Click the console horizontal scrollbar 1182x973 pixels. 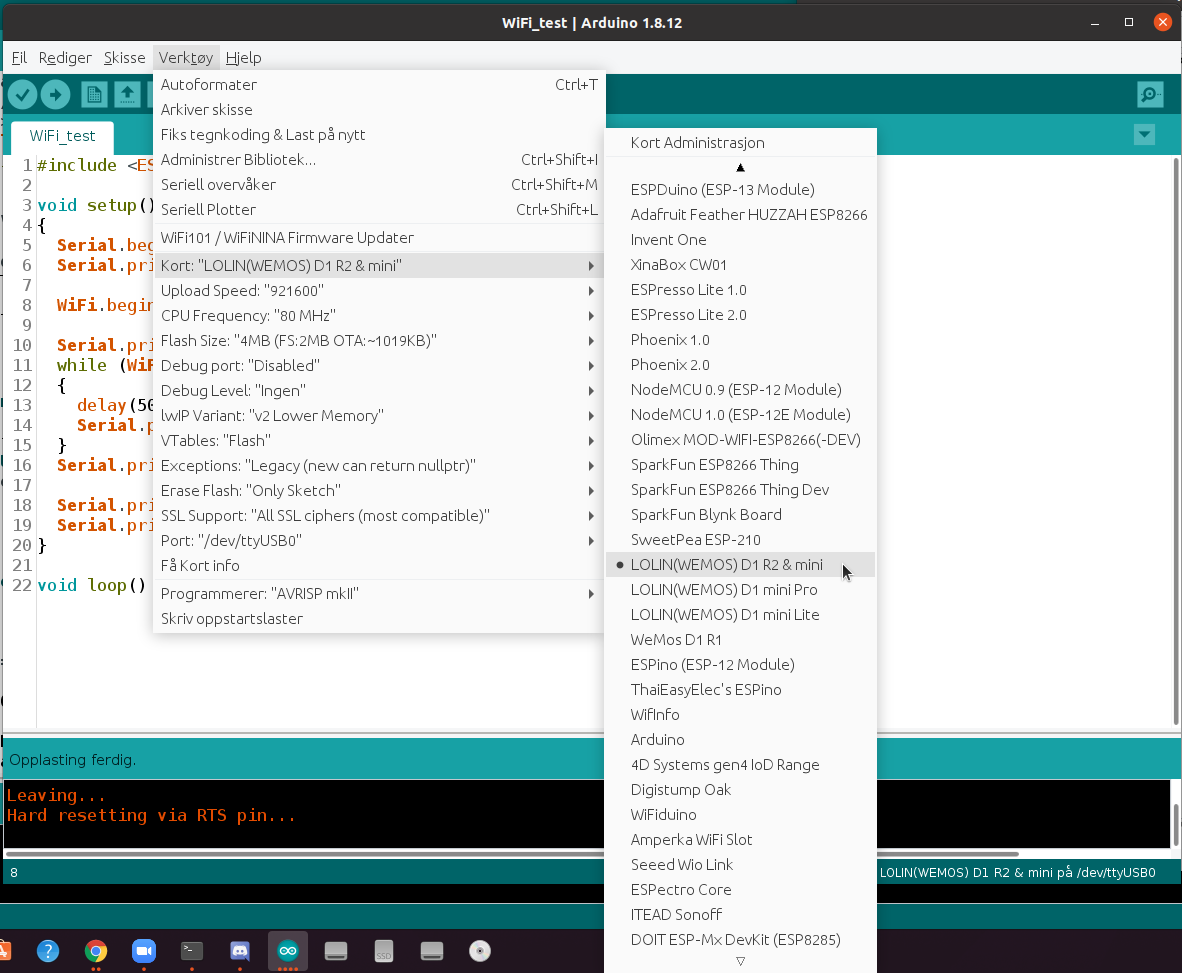coord(513,854)
